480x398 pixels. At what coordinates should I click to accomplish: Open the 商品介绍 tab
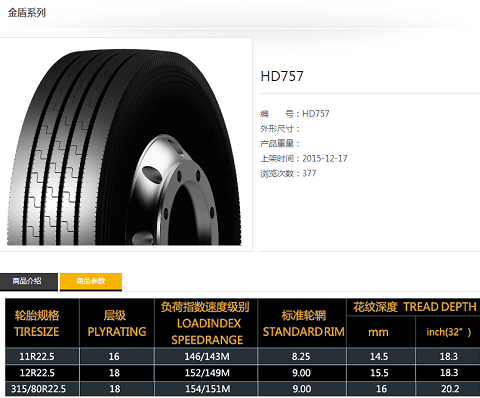tap(29, 282)
